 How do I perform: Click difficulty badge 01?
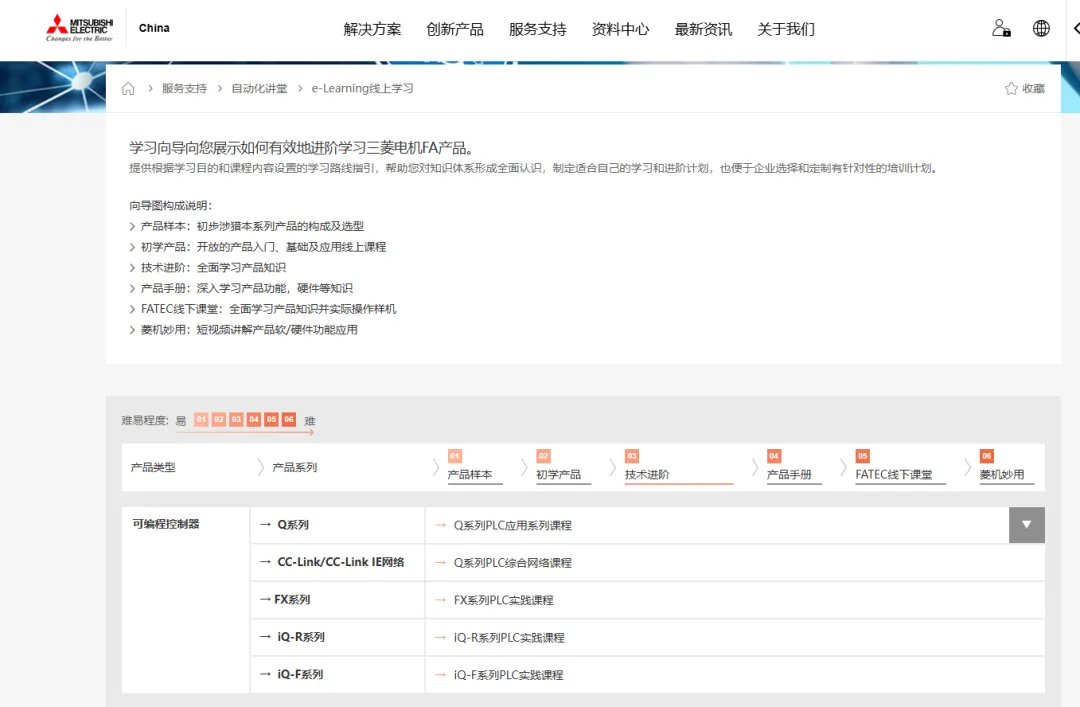click(x=201, y=419)
